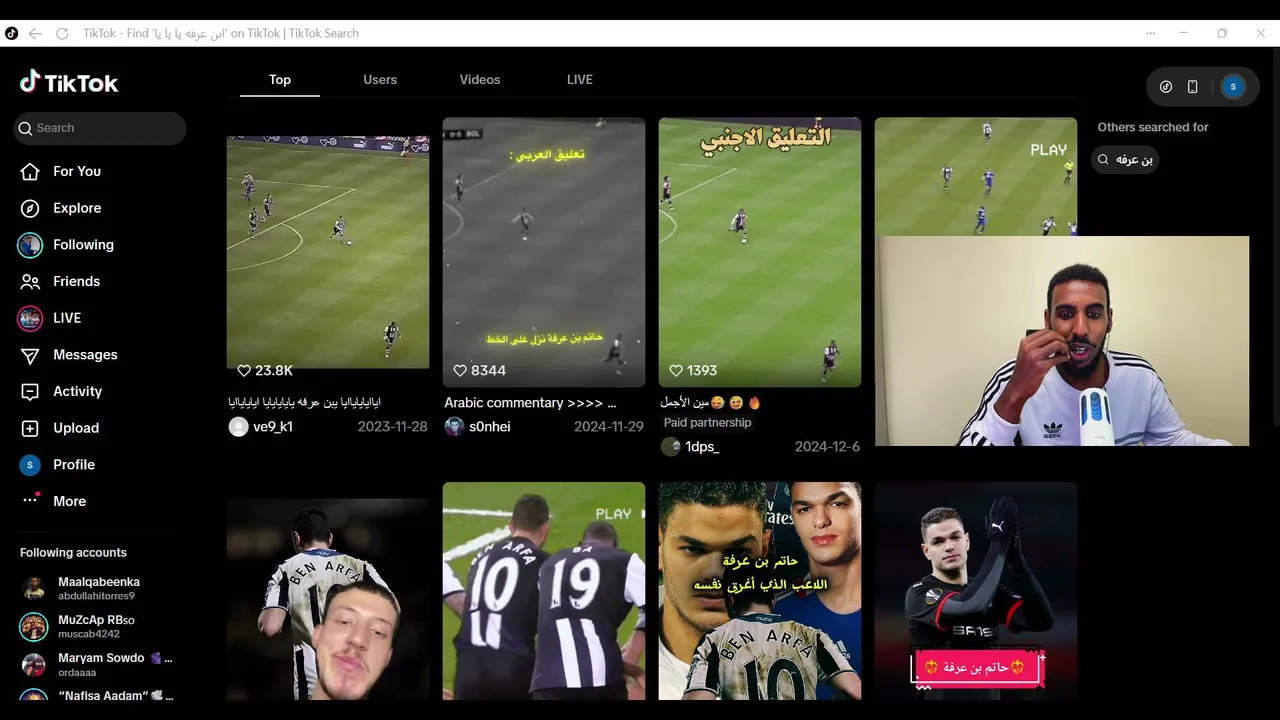This screenshot has height=720, width=1280.
Task: Select the Top tab
Action: coord(280,80)
